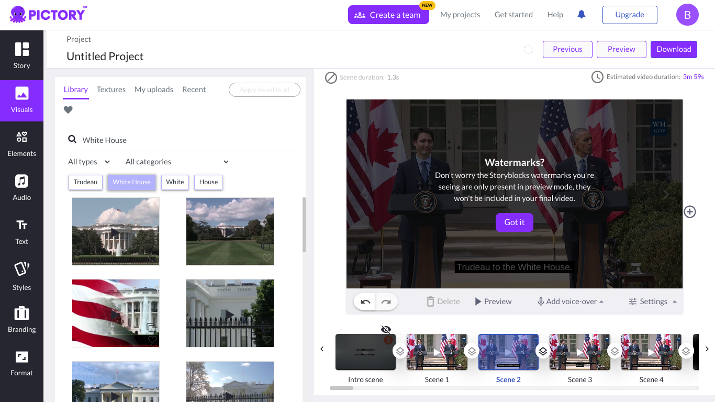Viewport: 715px width, 402px height.
Task: Select the White keyword chip
Action: [175, 182]
